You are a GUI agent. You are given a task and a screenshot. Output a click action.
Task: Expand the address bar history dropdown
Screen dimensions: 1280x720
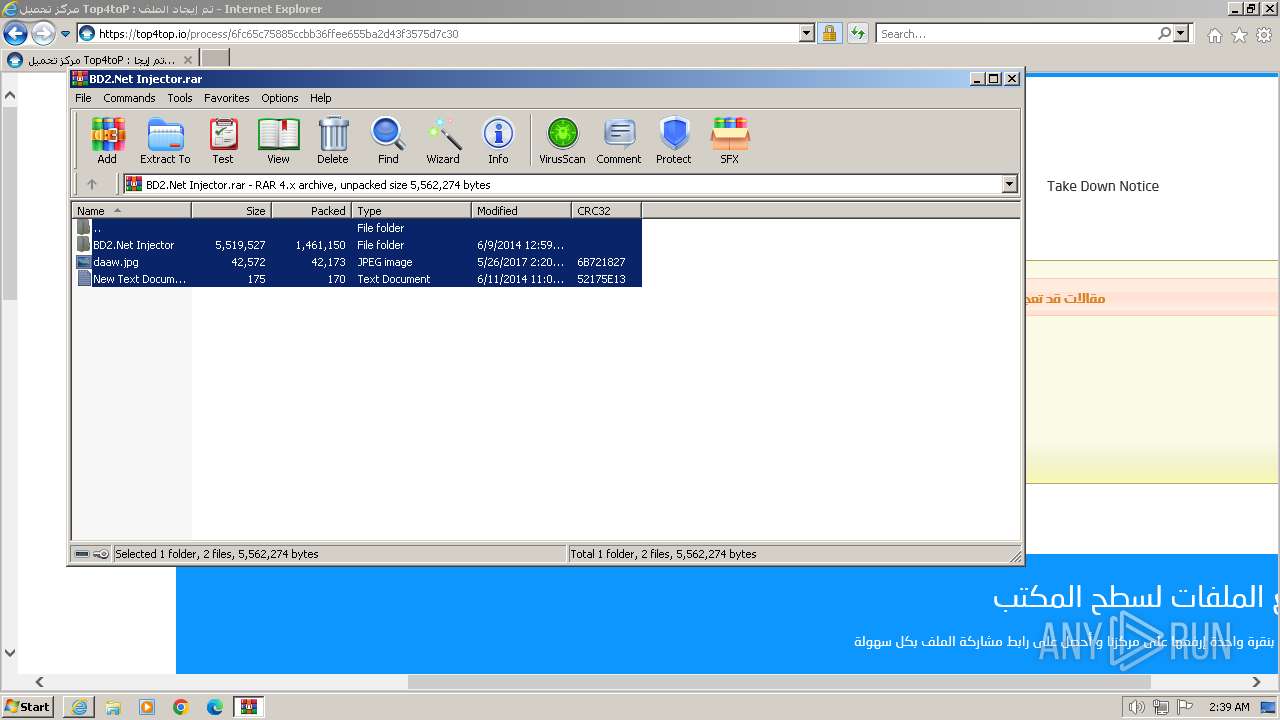coord(807,33)
